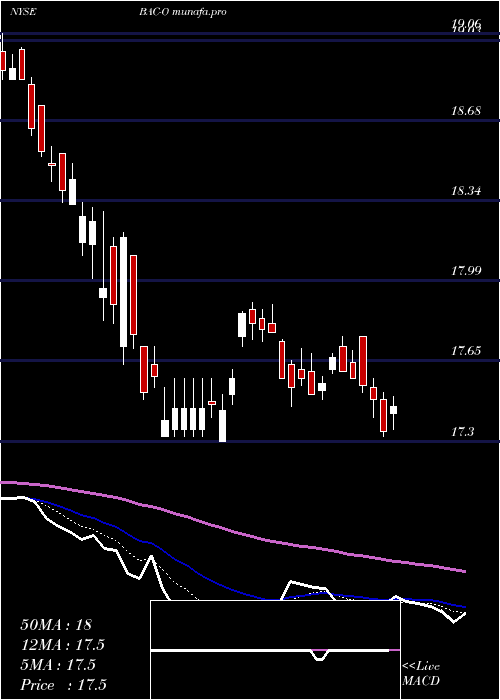Click the 18.68 price axis label
The width and height of the screenshot is (500, 700).
(x=466, y=110)
